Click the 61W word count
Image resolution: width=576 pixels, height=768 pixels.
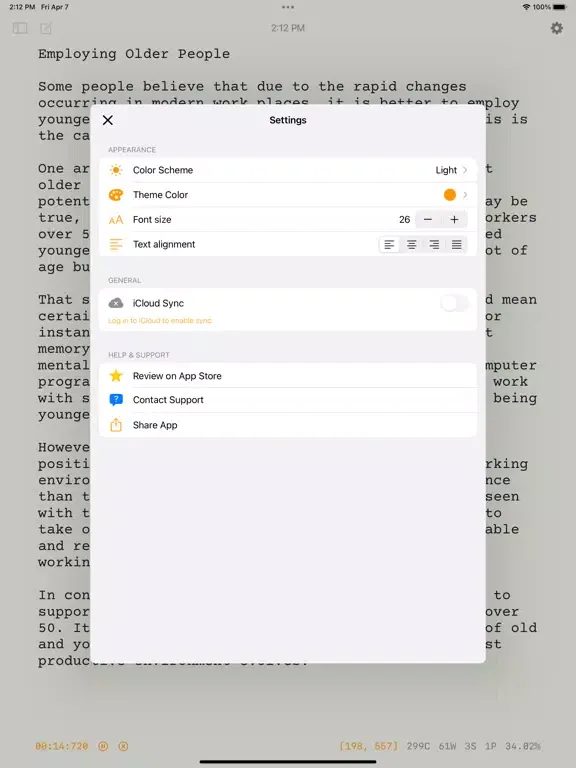click(x=447, y=746)
